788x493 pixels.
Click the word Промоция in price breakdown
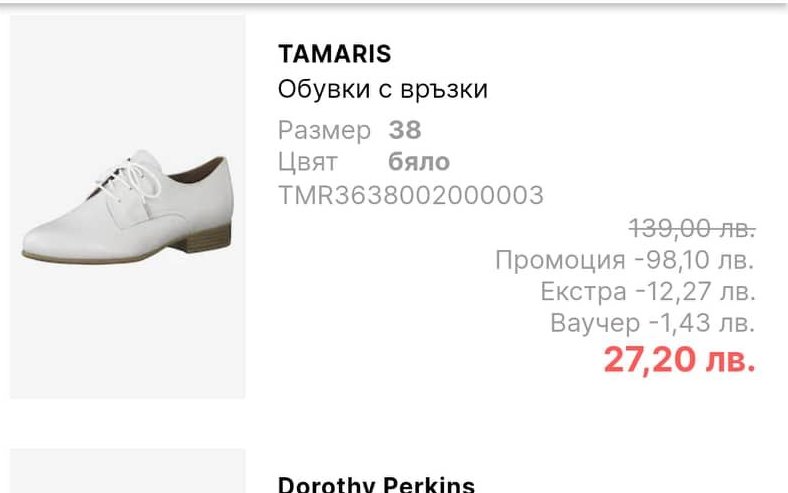[560, 260]
